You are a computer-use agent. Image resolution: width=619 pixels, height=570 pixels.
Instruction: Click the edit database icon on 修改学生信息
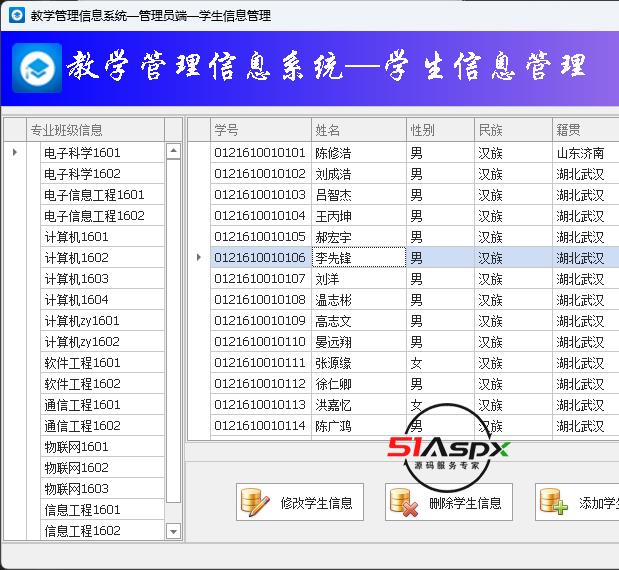255,502
